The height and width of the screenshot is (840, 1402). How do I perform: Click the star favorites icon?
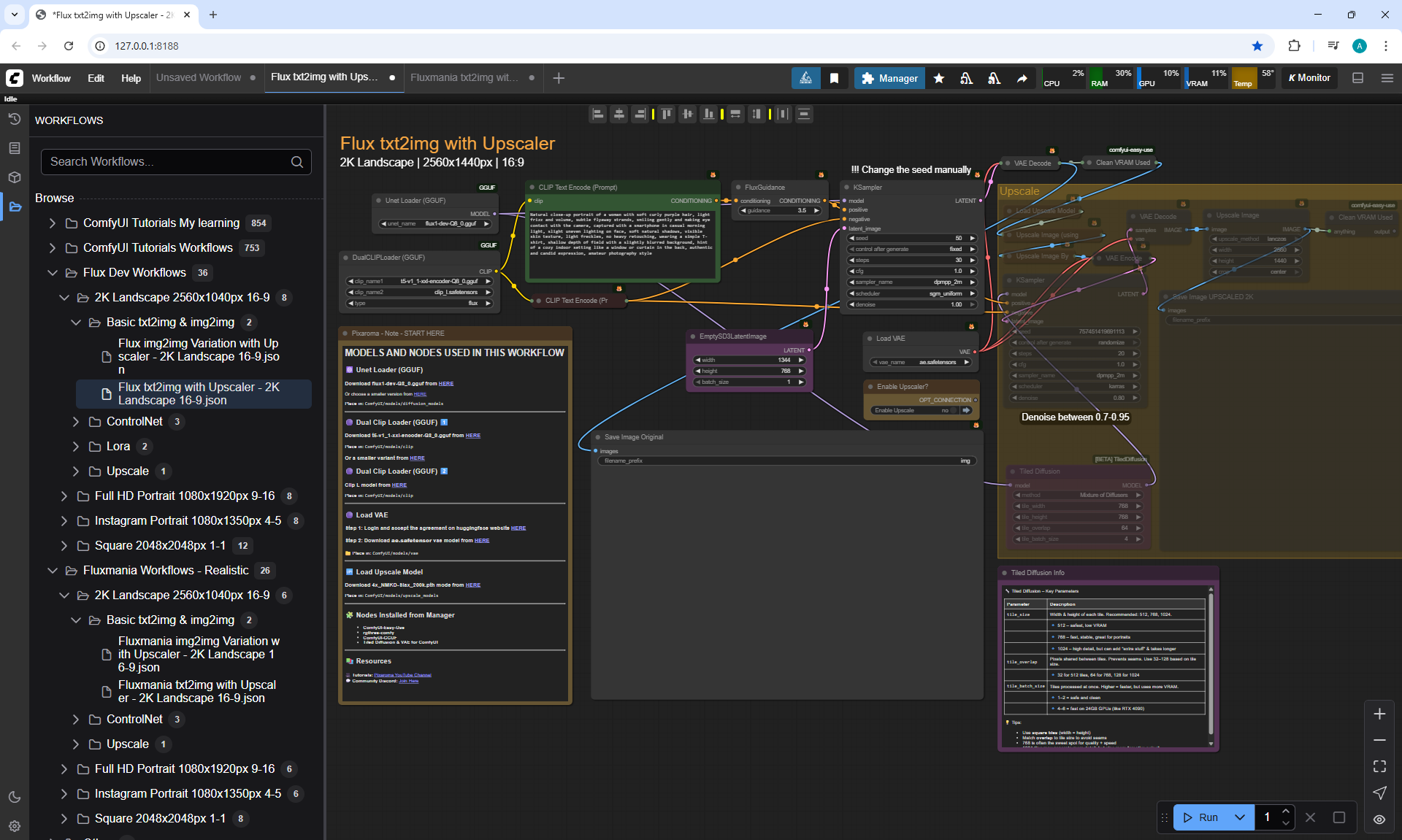click(x=939, y=78)
